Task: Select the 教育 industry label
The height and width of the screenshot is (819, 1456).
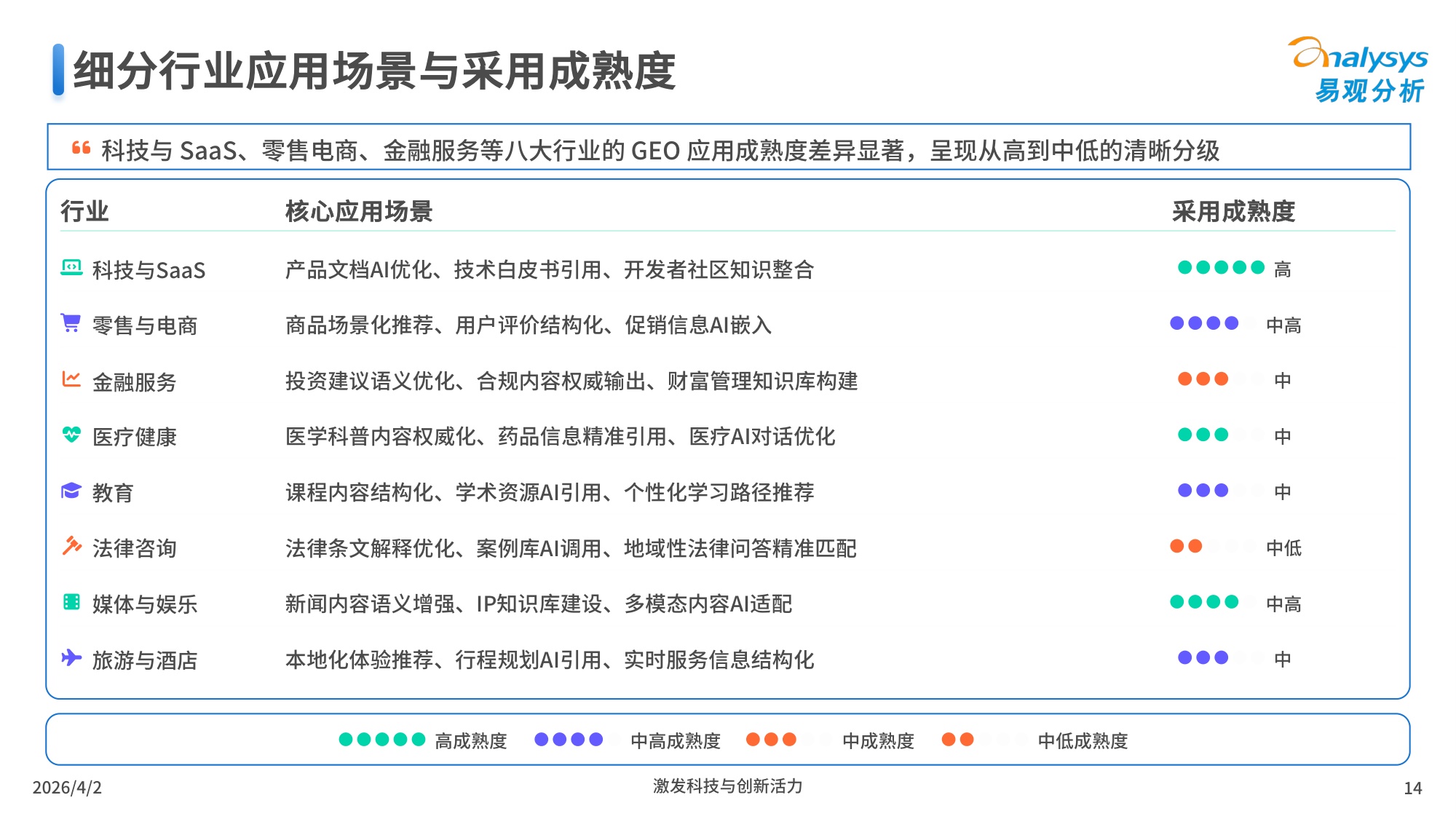Action: 113,493
